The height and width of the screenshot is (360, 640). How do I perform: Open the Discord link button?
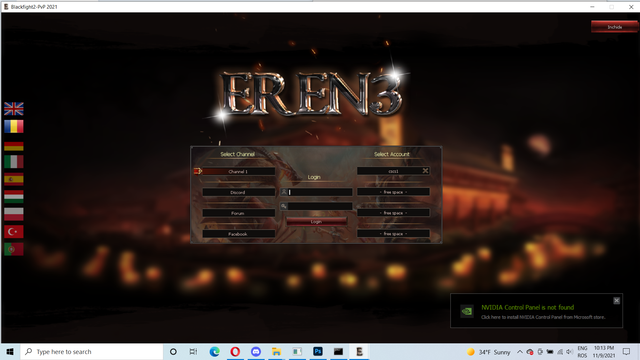(238, 192)
